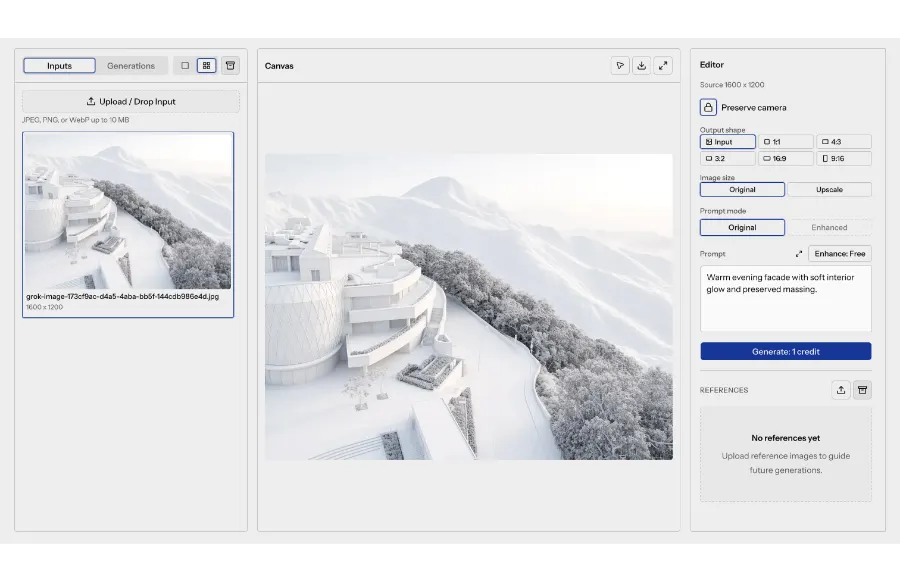
Task: Click the canvas mountain render image
Action: pyautogui.click(x=469, y=307)
